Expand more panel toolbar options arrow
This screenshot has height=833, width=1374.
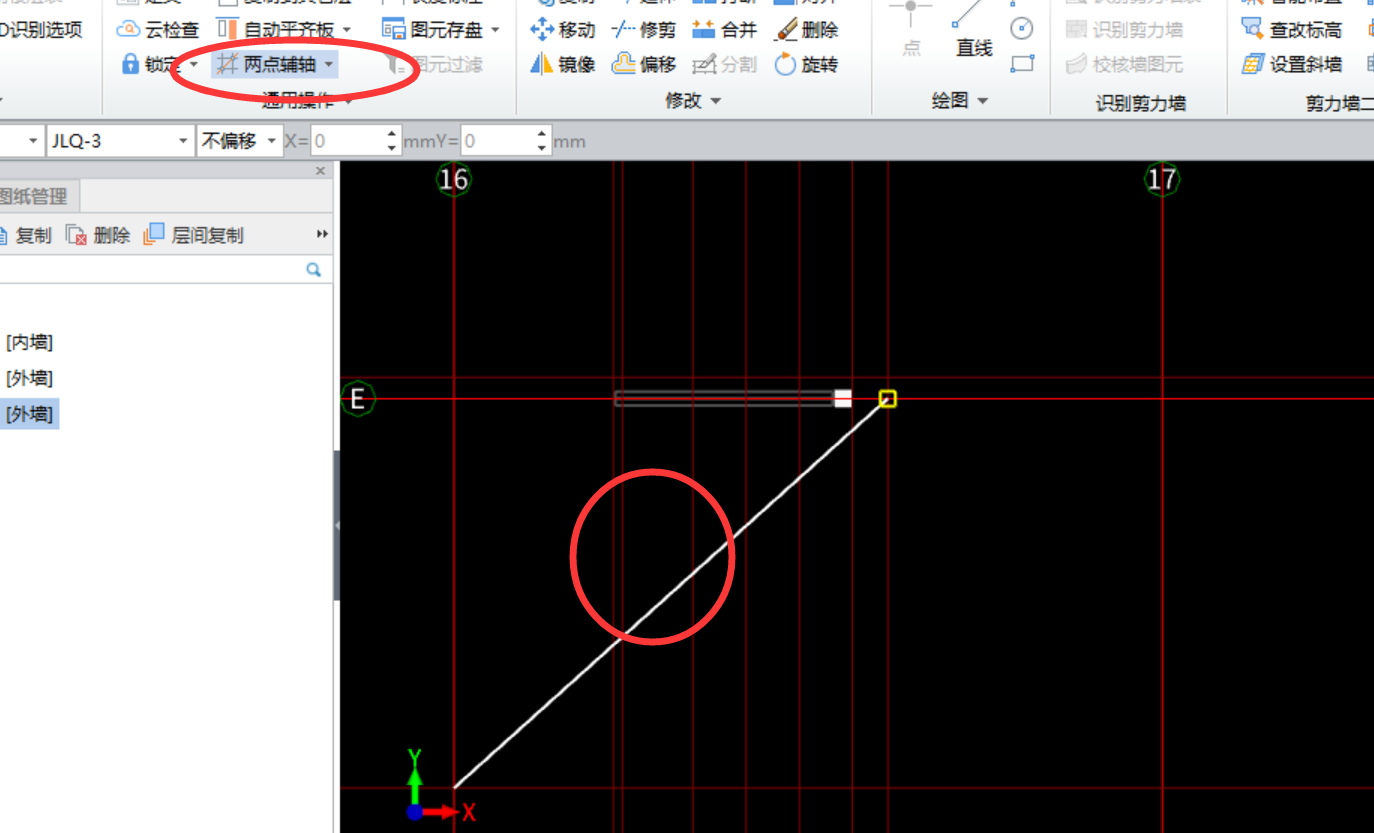(x=322, y=235)
